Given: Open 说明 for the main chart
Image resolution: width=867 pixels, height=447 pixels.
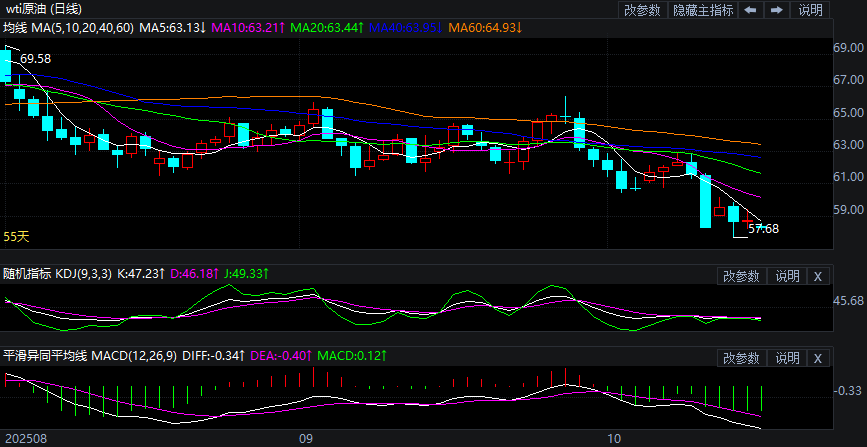Looking at the screenshot, I should coord(810,10).
